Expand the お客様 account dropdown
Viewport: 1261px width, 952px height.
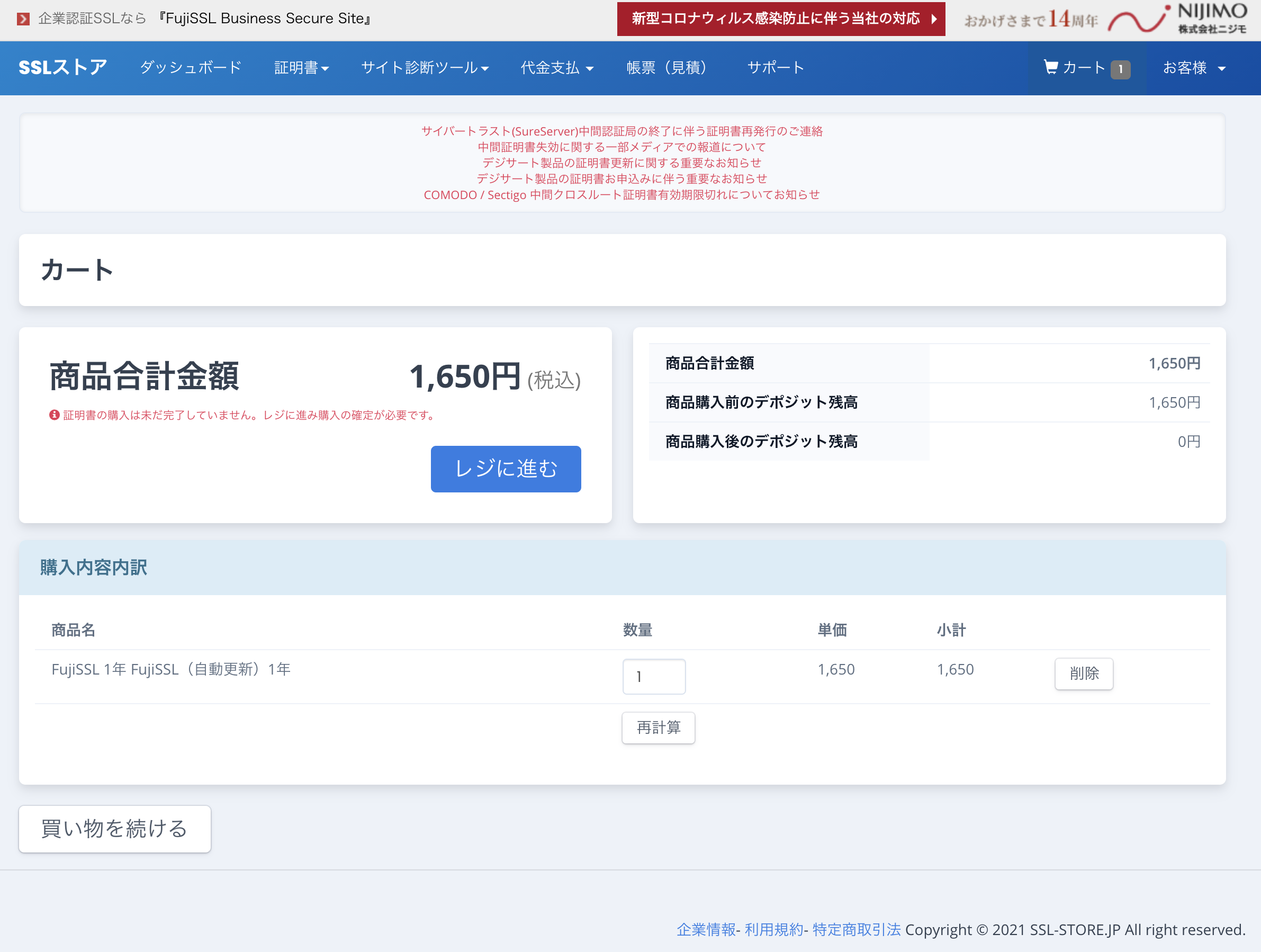click(x=1194, y=67)
